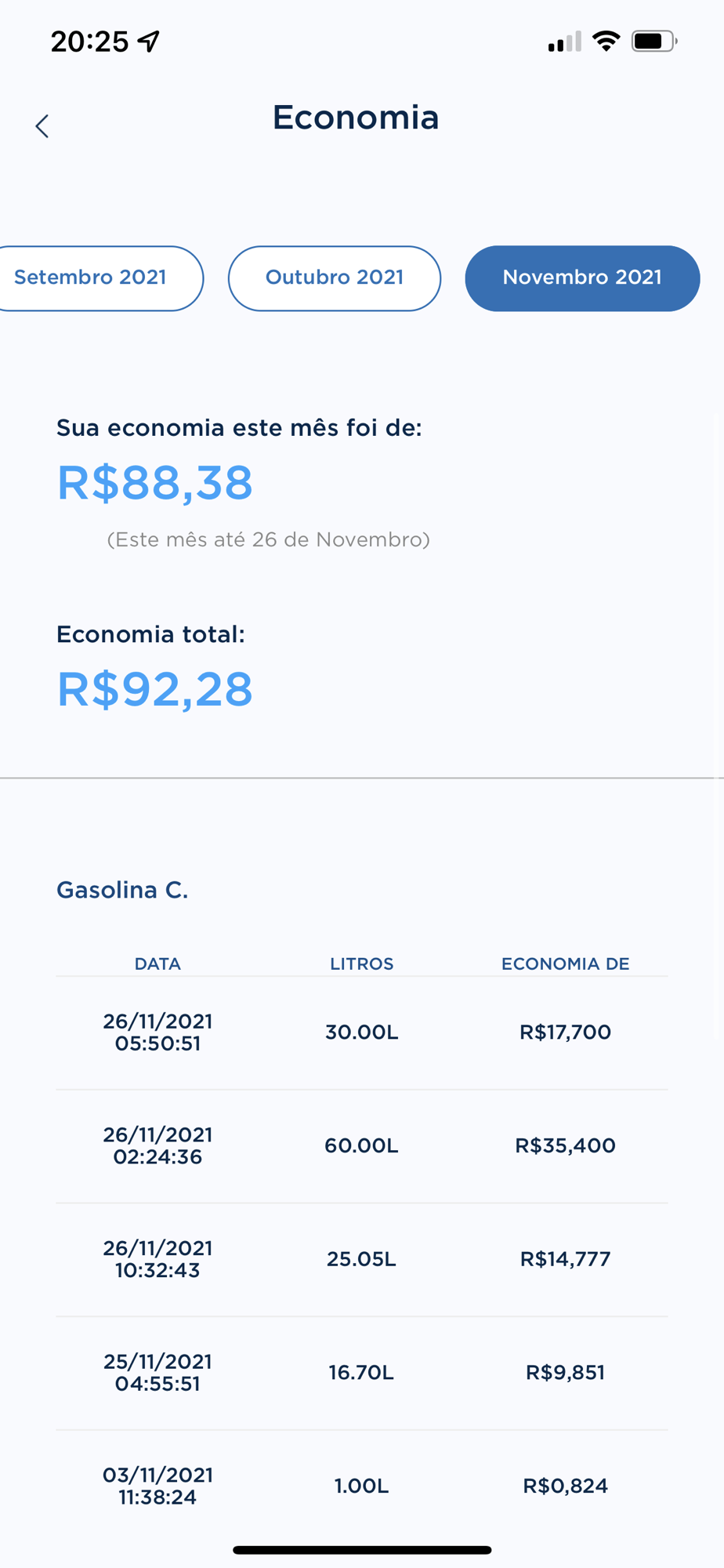Tap the LITROS column header

tap(361, 964)
